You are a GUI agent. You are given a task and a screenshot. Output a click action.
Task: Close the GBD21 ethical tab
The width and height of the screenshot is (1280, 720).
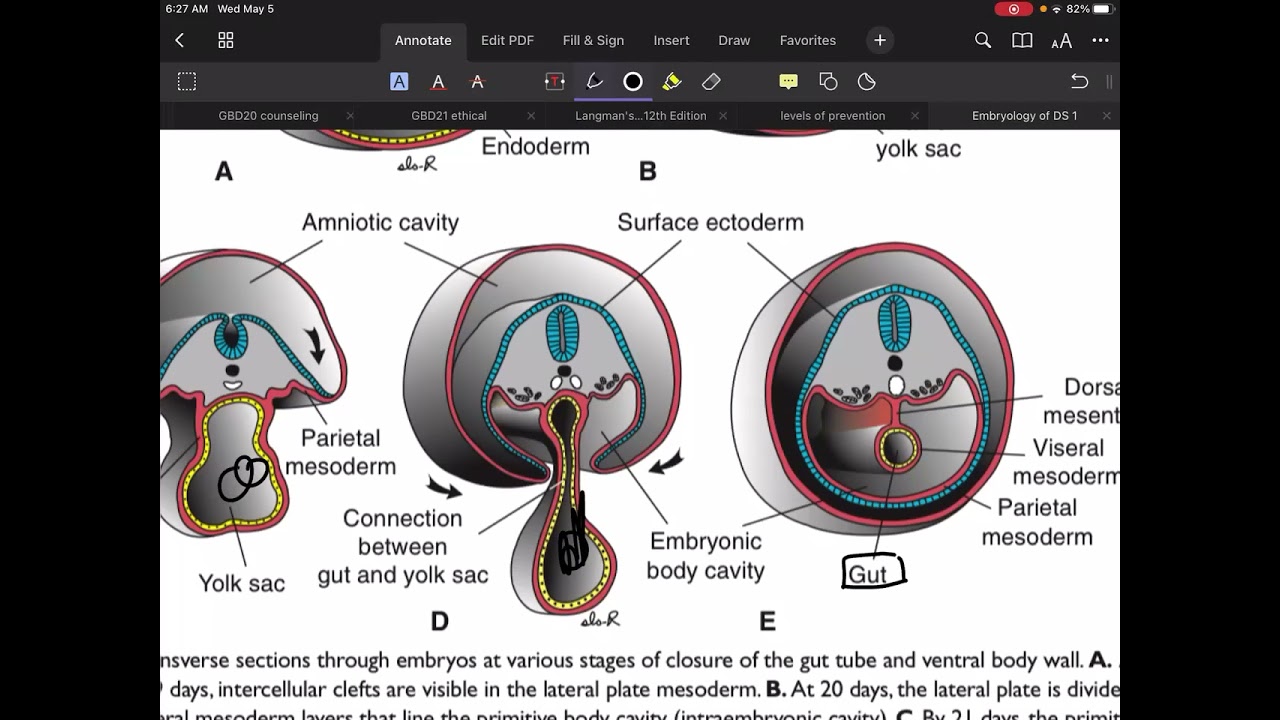click(531, 116)
